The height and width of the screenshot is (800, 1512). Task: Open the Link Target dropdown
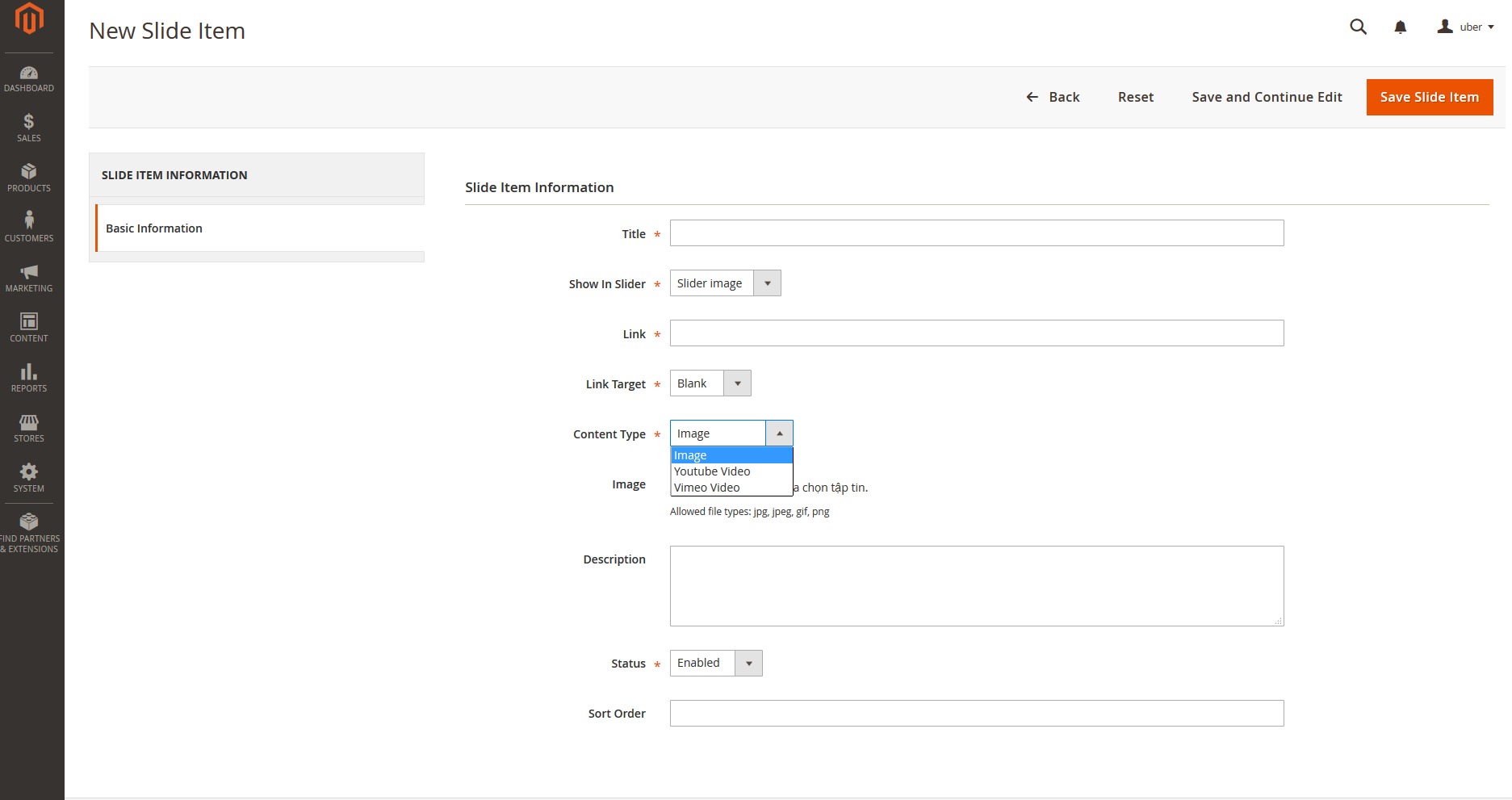(710, 383)
